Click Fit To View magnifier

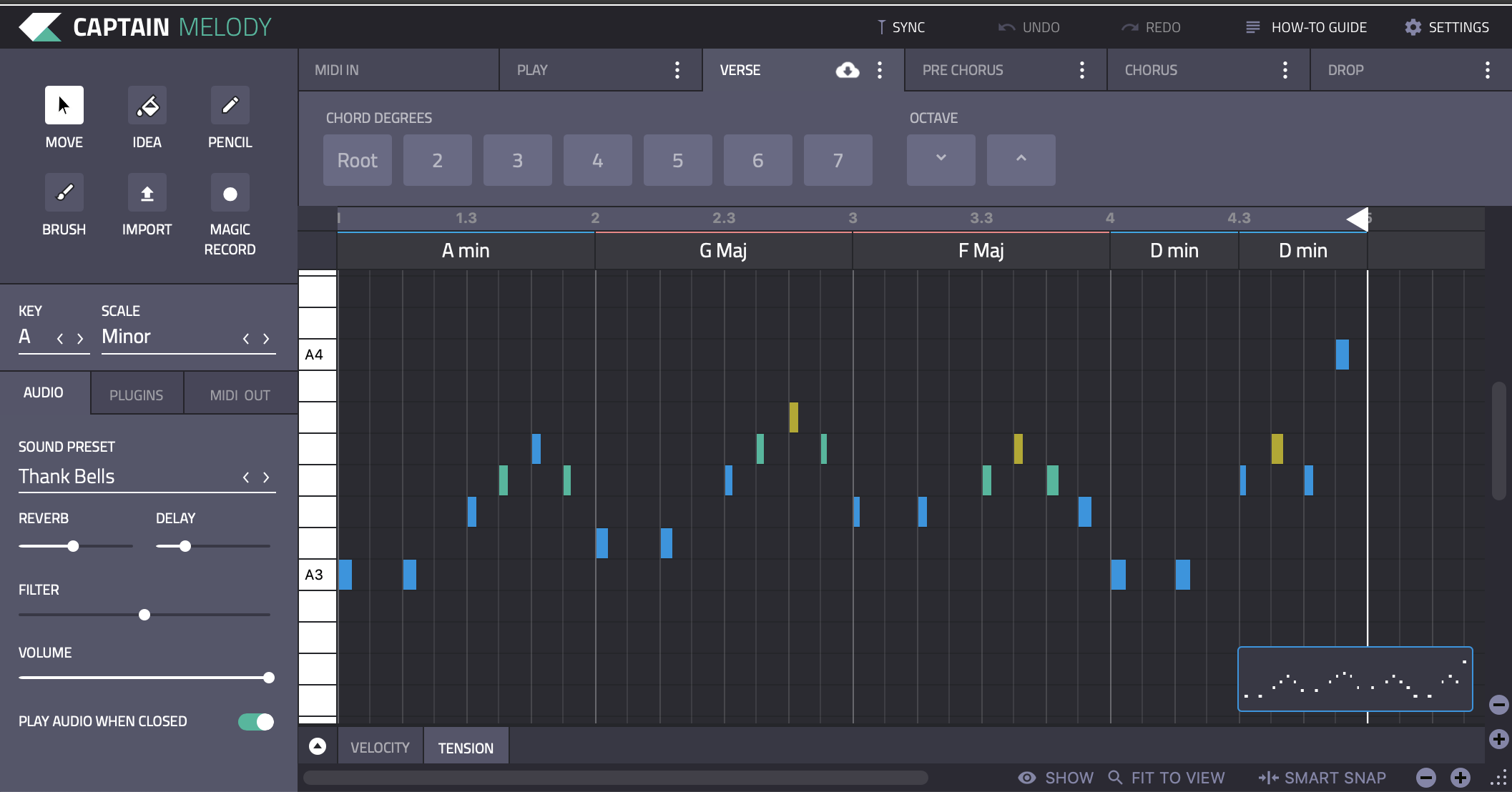(1115, 777)
